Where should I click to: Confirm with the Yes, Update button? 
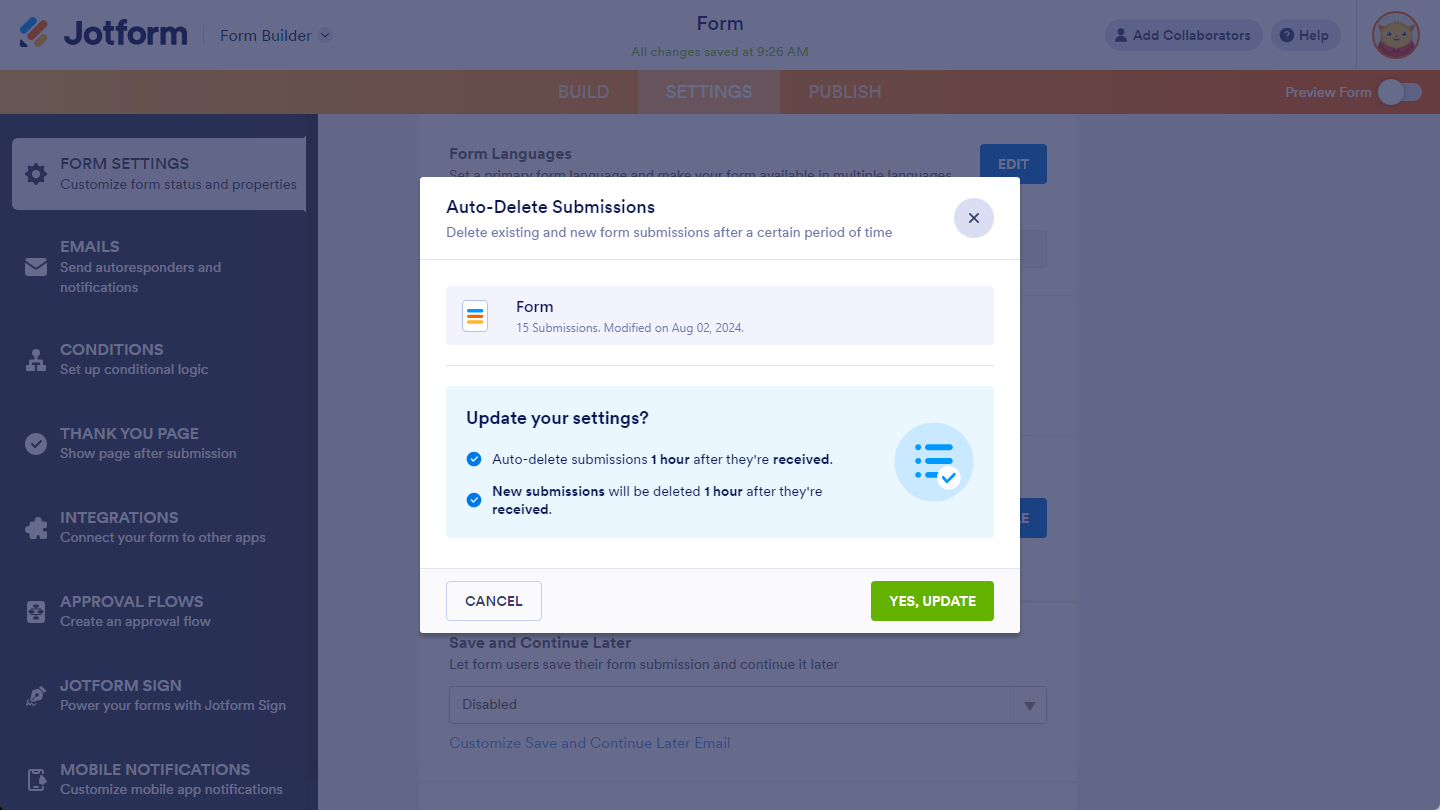932,601
